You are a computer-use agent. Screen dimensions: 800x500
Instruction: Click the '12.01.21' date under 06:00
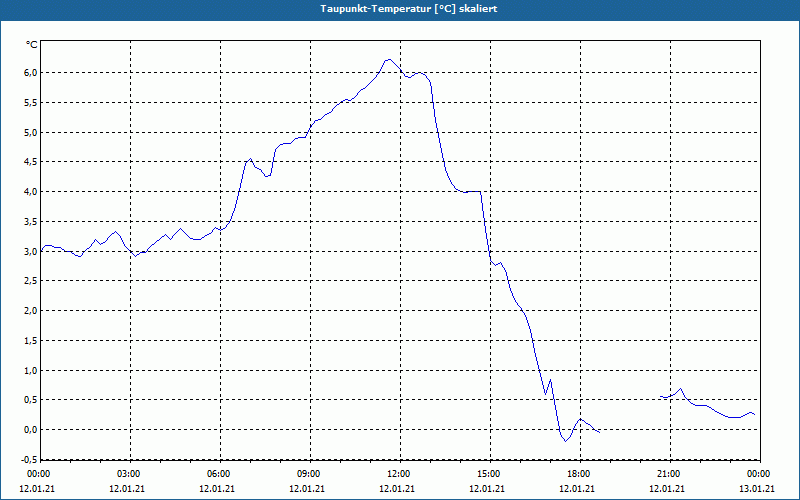(x=217, y=489)
